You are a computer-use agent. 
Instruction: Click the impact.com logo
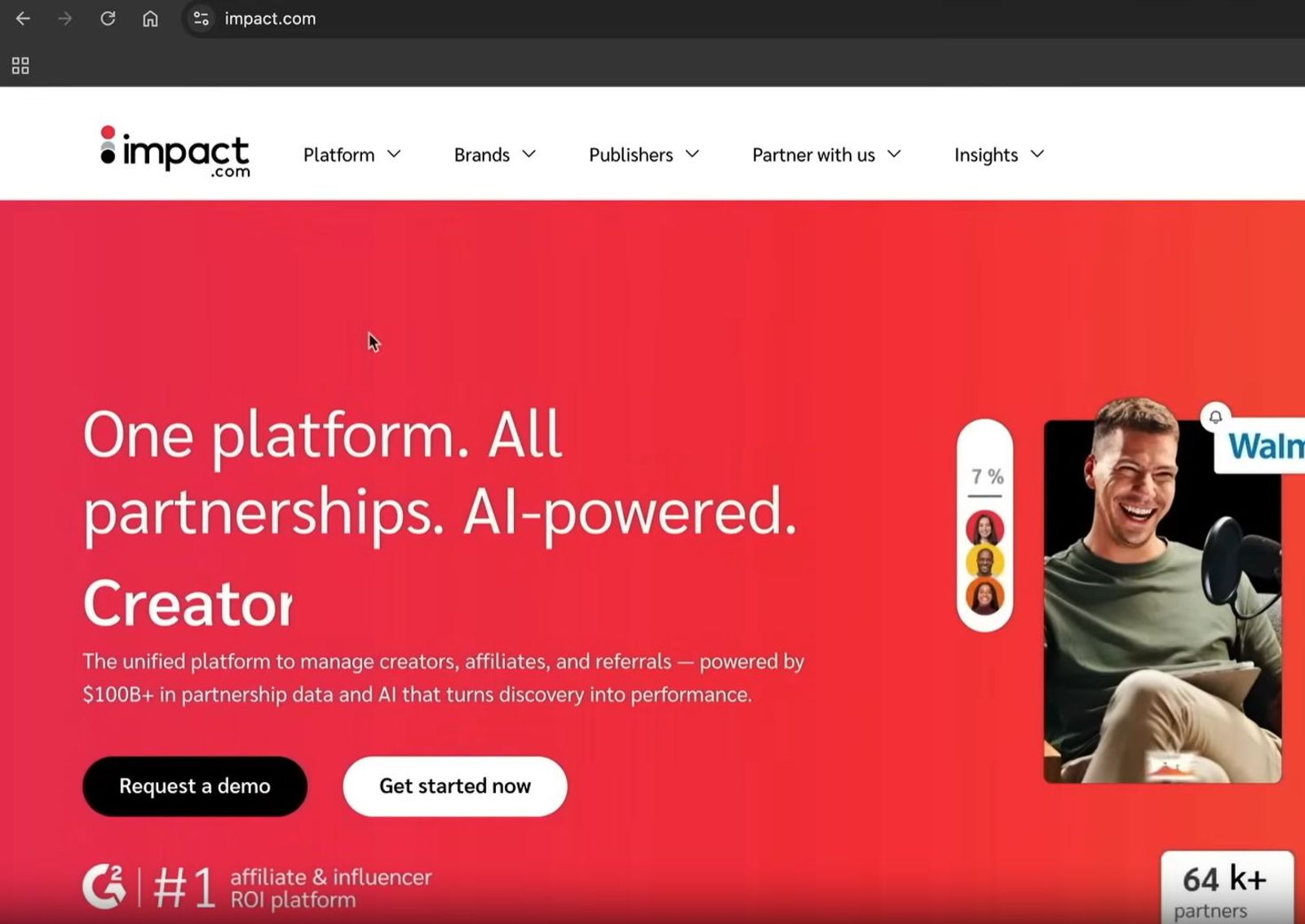click(175, 152)
